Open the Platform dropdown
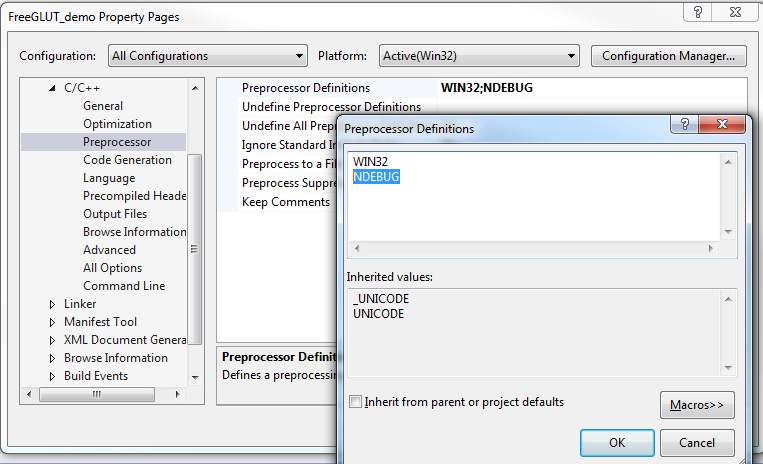Viewport: 763px width, 464px height. pos(479,56)
